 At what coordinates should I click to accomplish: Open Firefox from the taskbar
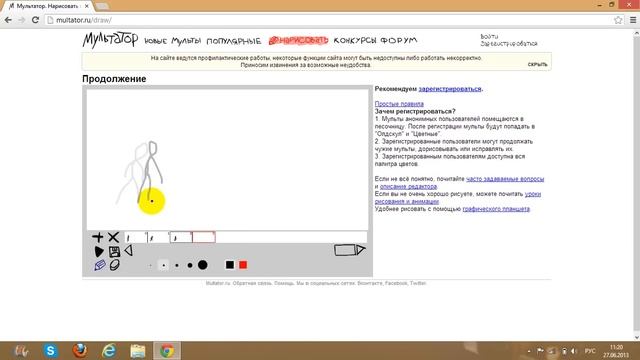point(80,351)
